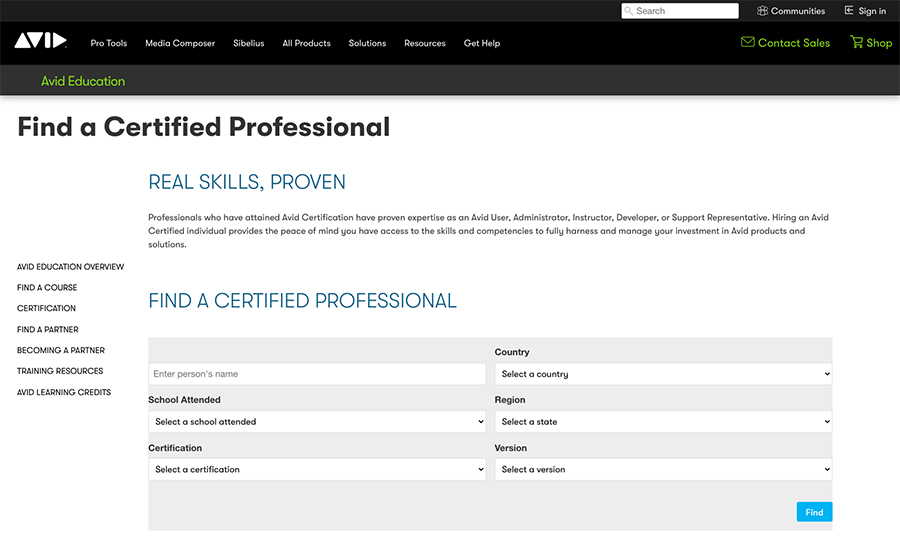This screenshot has width=900, height=546.
Task: Open Find a Course sidebar link
Action: 47,287
